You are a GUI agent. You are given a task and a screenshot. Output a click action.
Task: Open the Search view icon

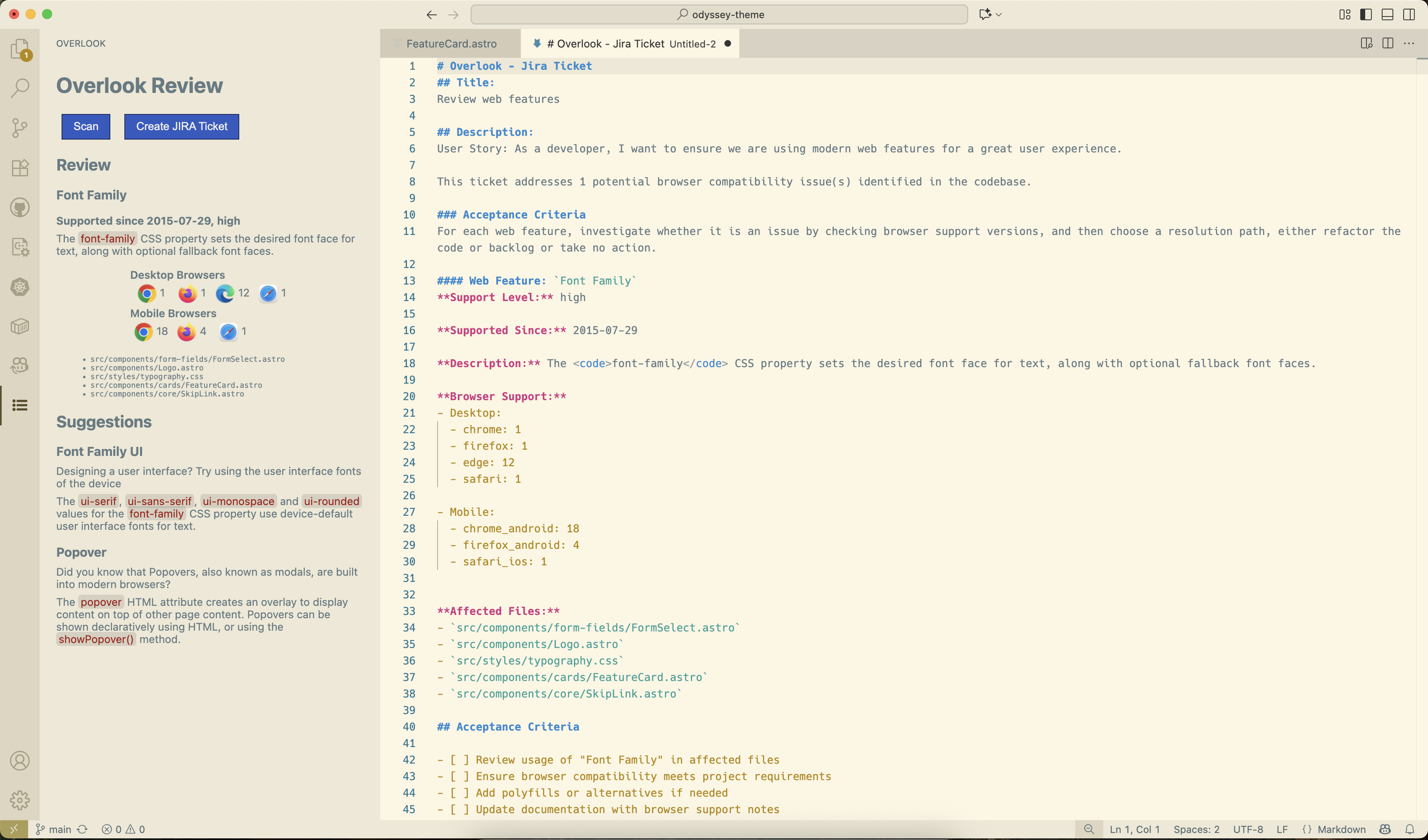point(20,88)
